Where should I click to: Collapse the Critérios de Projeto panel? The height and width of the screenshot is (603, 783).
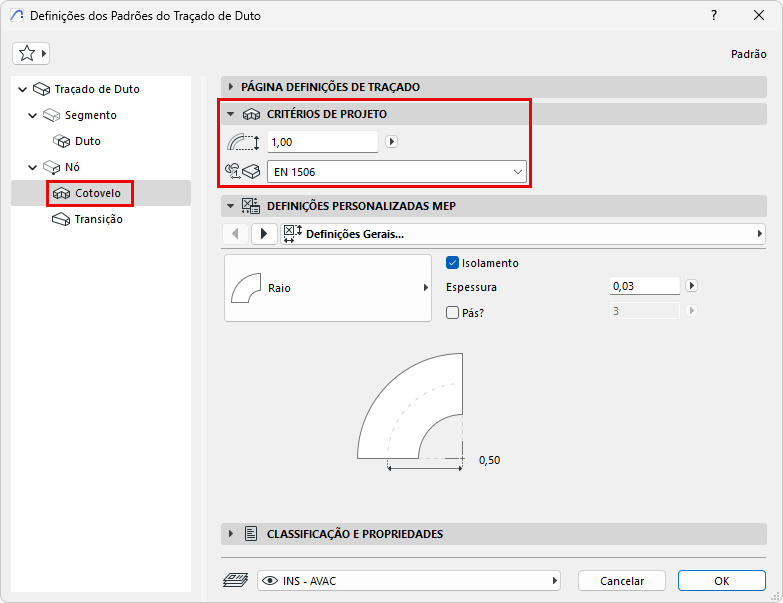231,114
